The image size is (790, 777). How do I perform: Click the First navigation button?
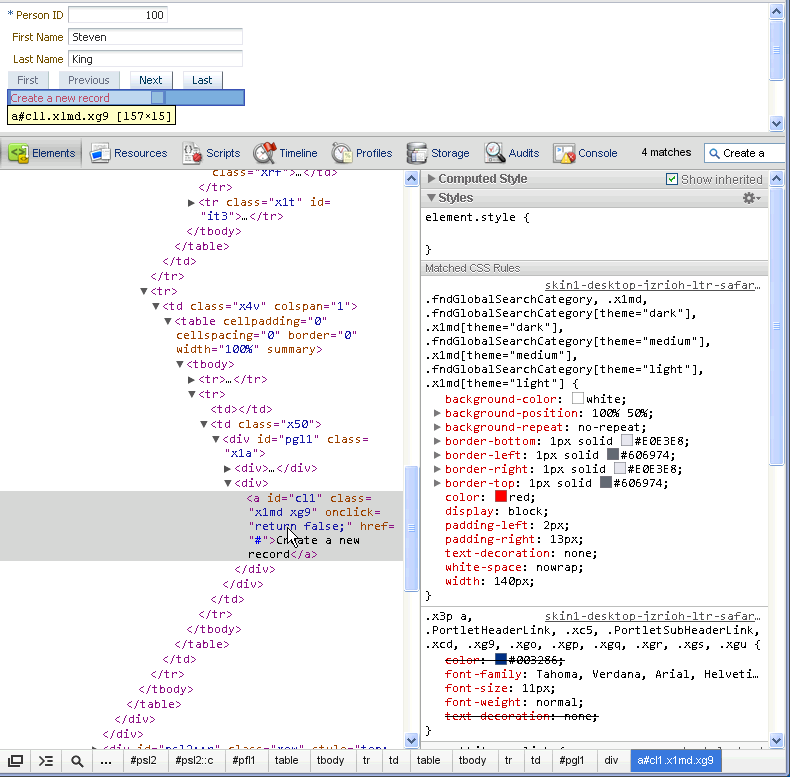click(28, 80)
